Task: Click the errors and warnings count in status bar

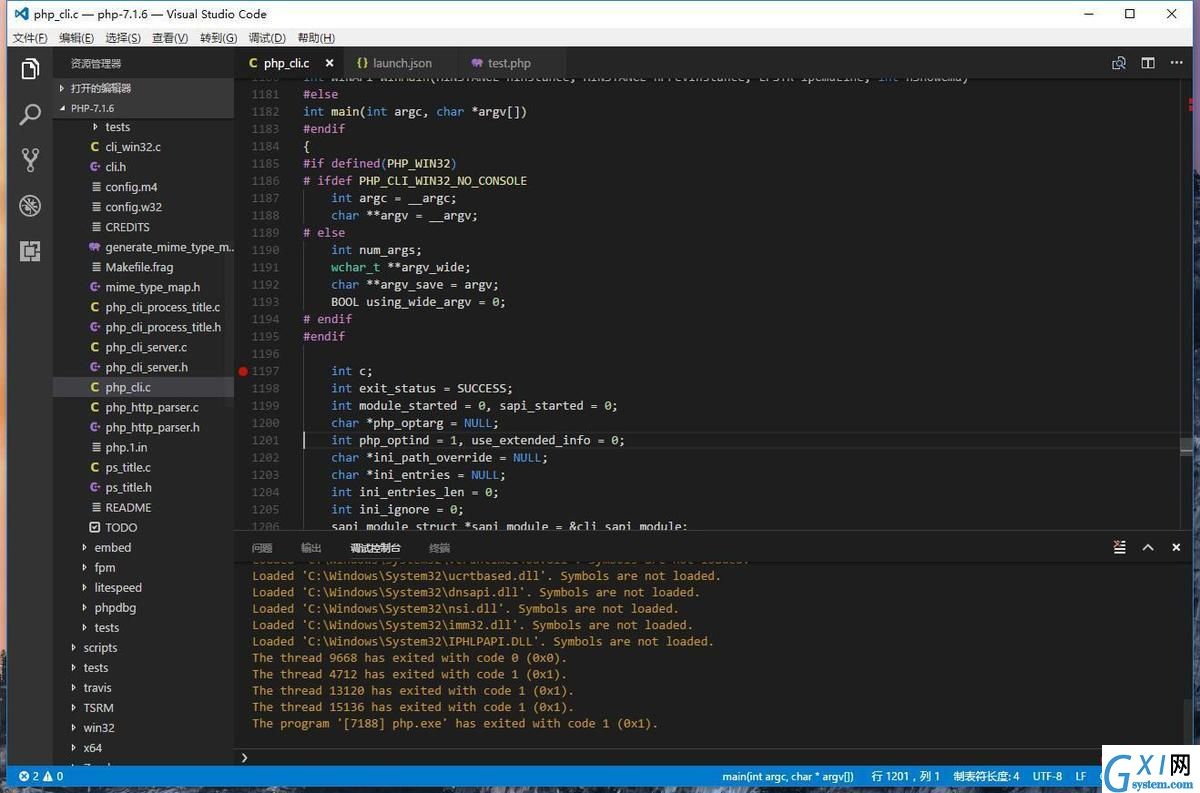Action: [x=41, y=776]
